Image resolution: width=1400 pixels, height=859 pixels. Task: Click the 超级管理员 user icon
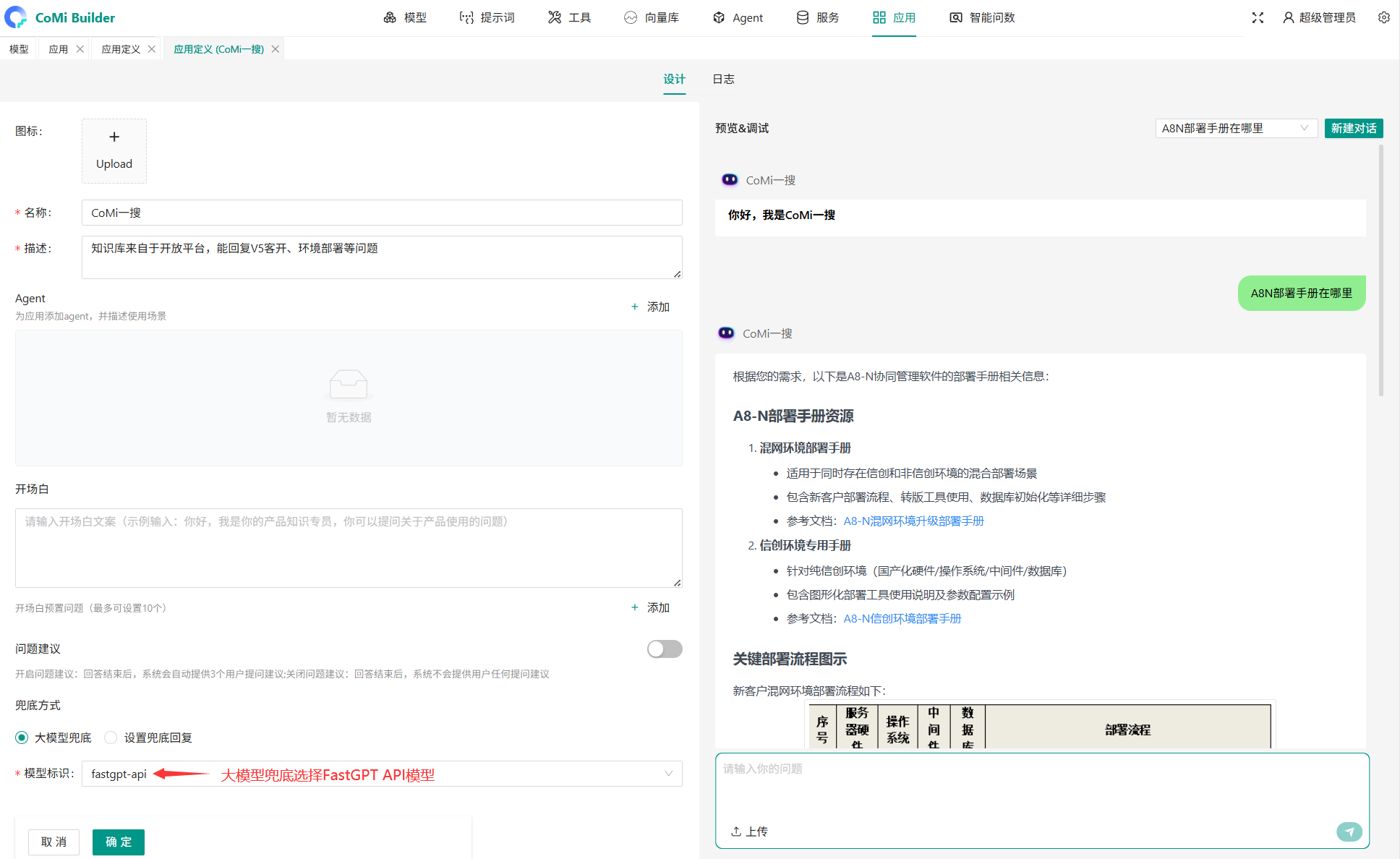pyautogui.click(x=1288, y=17)
